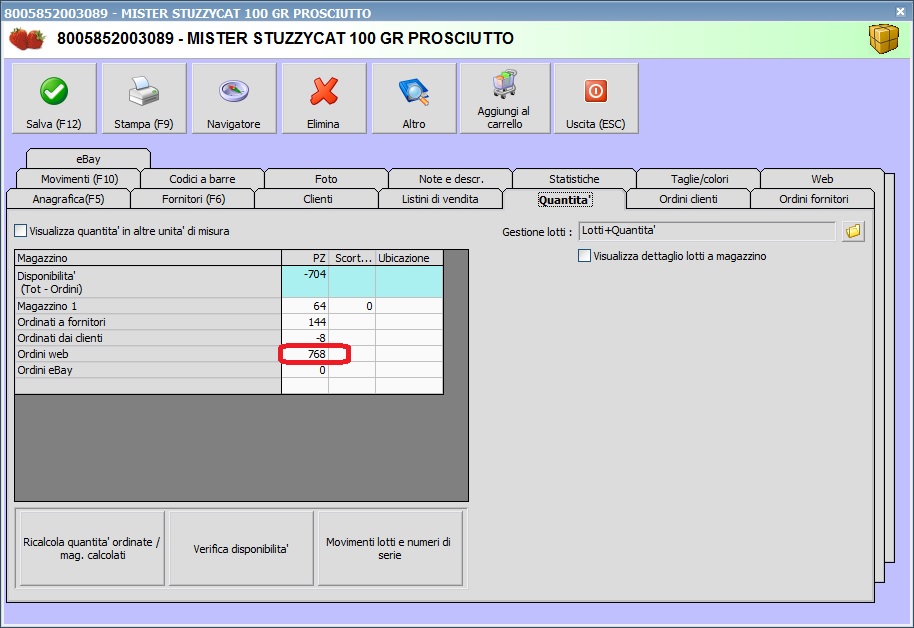Screen dimensions: 914x628
Task: Open the Navigatore compass icon
Action: tap(234, 92)
